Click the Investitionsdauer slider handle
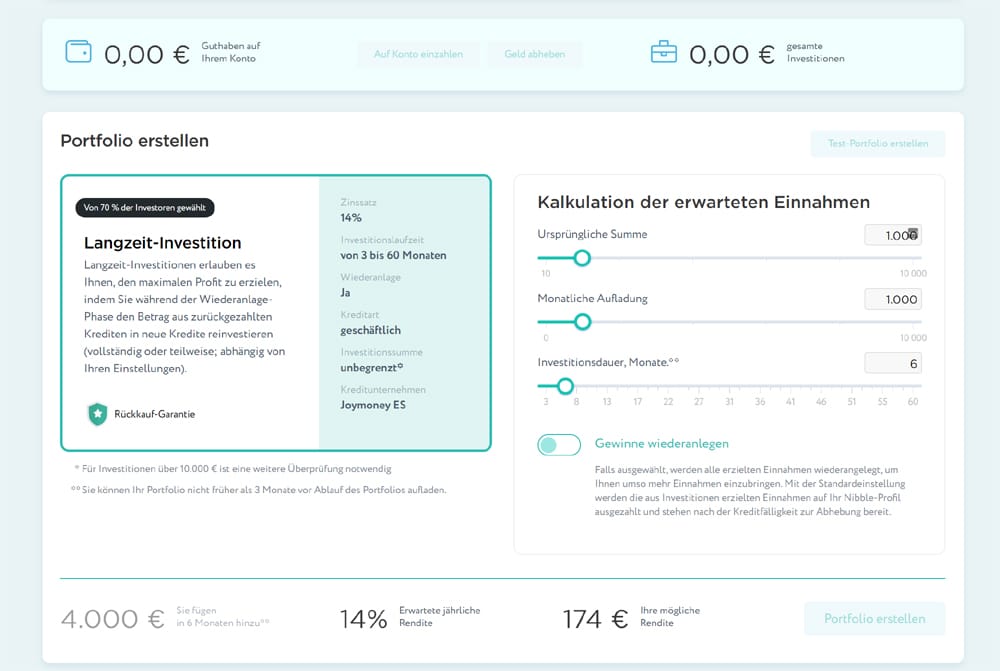 coord(565,386)
